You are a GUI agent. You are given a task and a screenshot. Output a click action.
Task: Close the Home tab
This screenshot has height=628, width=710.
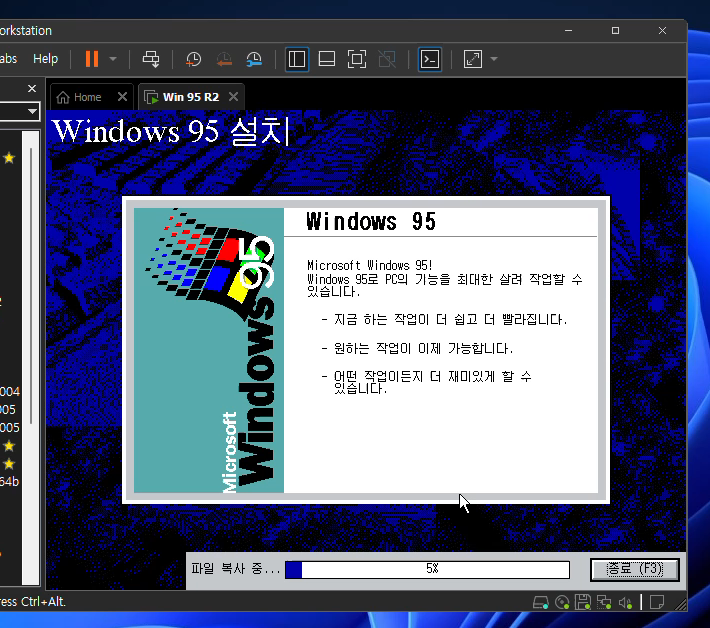tap(122, 96)
